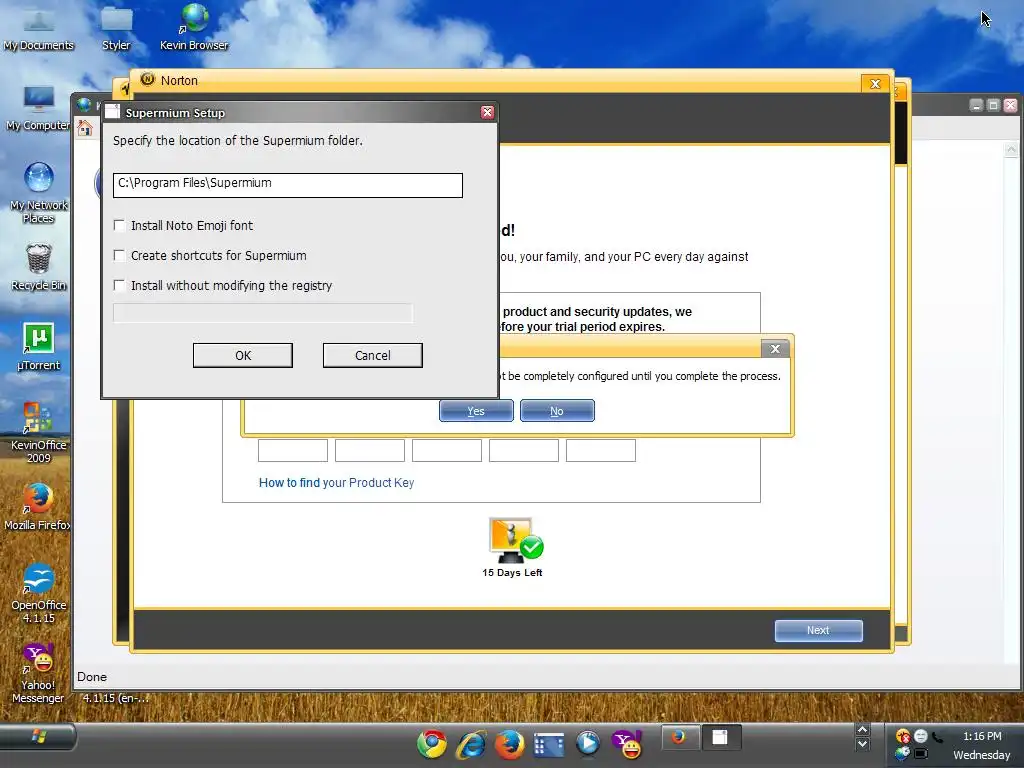Open the My Documents desktop icon
Image resolution: width=1024 pixels, height=768 pixels.
click(x=39, y=27)
